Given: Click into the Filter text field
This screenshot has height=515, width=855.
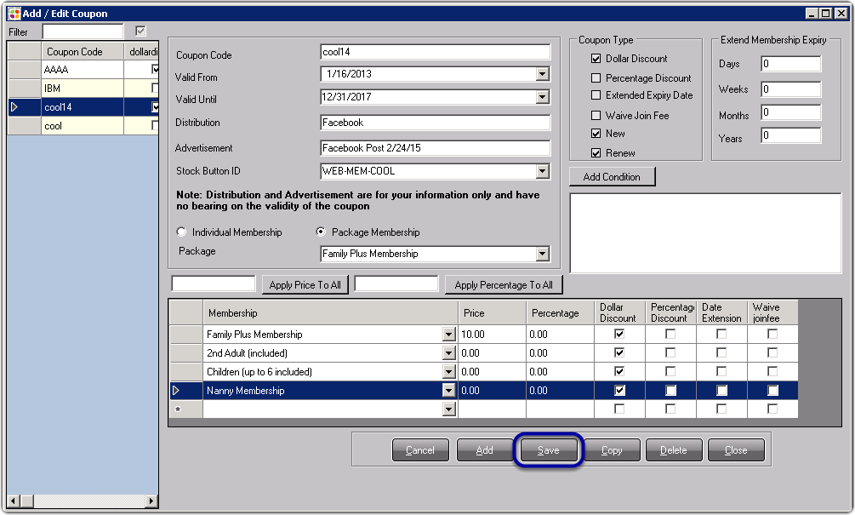Looking at the screenshot, I should point(82,32).
